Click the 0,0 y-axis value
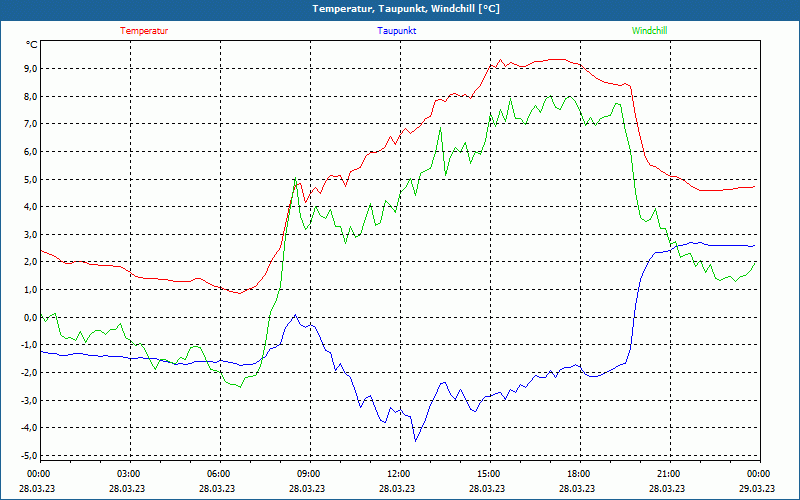 tap(31, 317)
